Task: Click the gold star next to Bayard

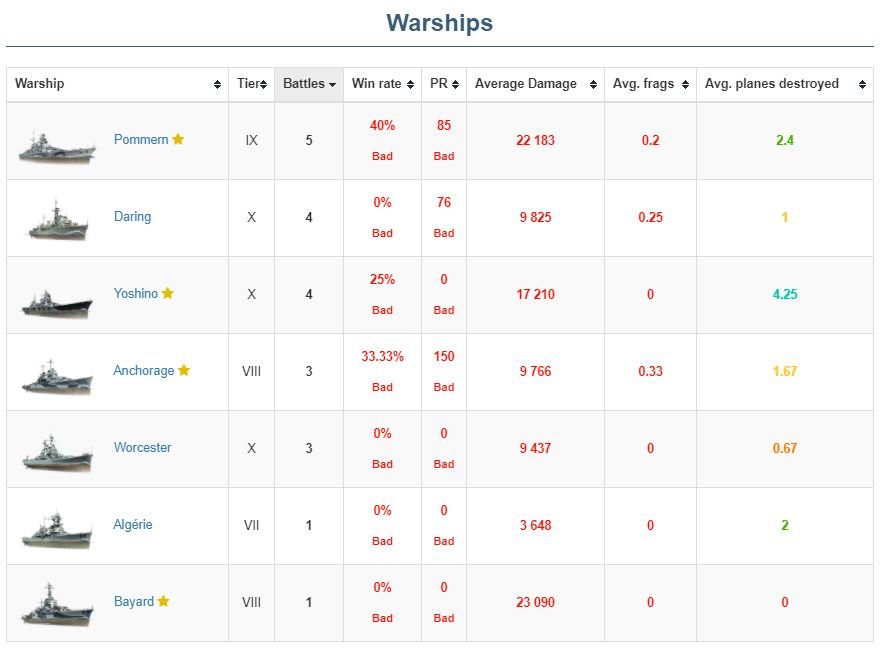Action: click(x=164, y=601)
